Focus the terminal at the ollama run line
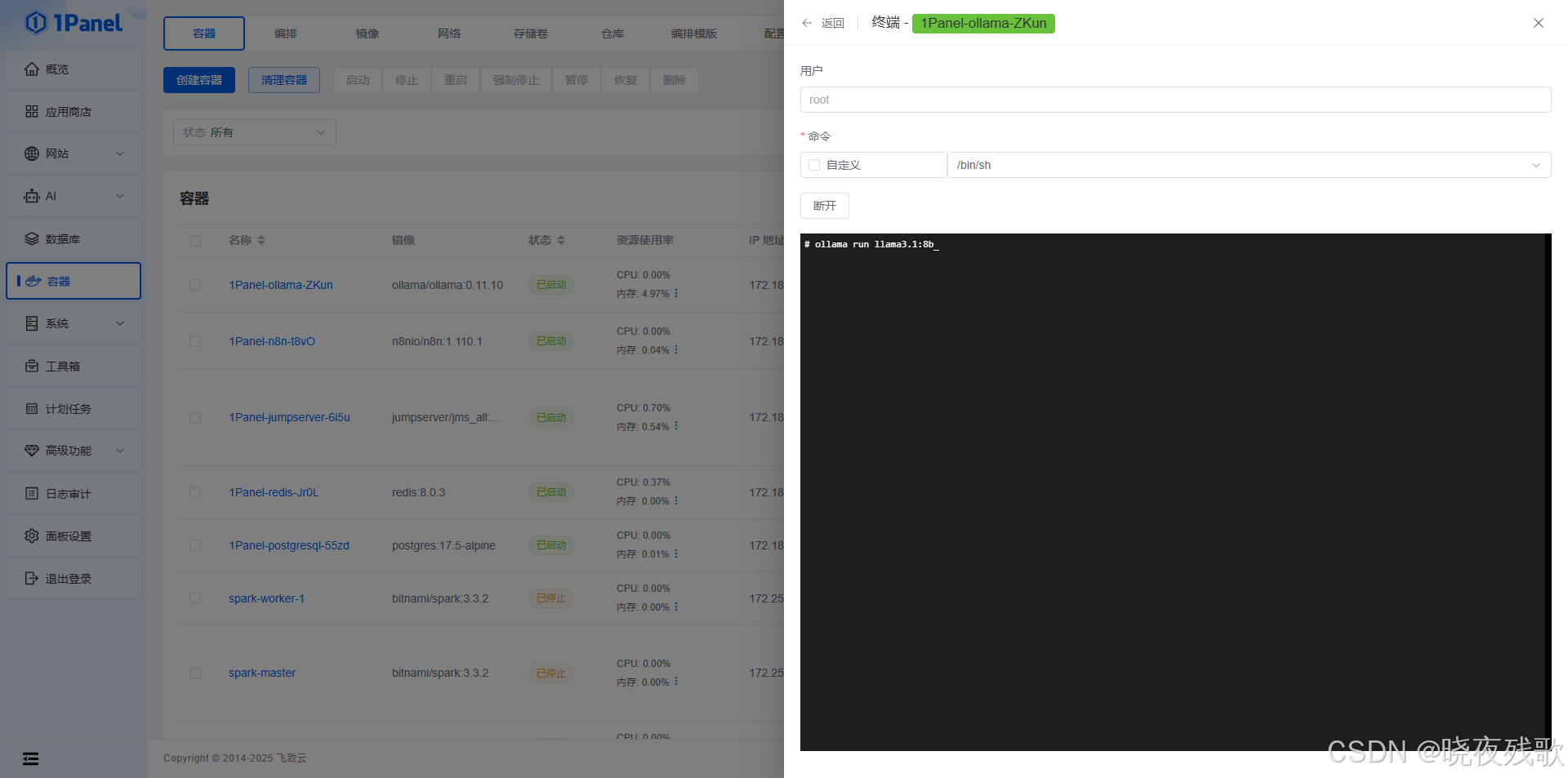This screenshot has width=1568, height=778. (x=871, y=244)
